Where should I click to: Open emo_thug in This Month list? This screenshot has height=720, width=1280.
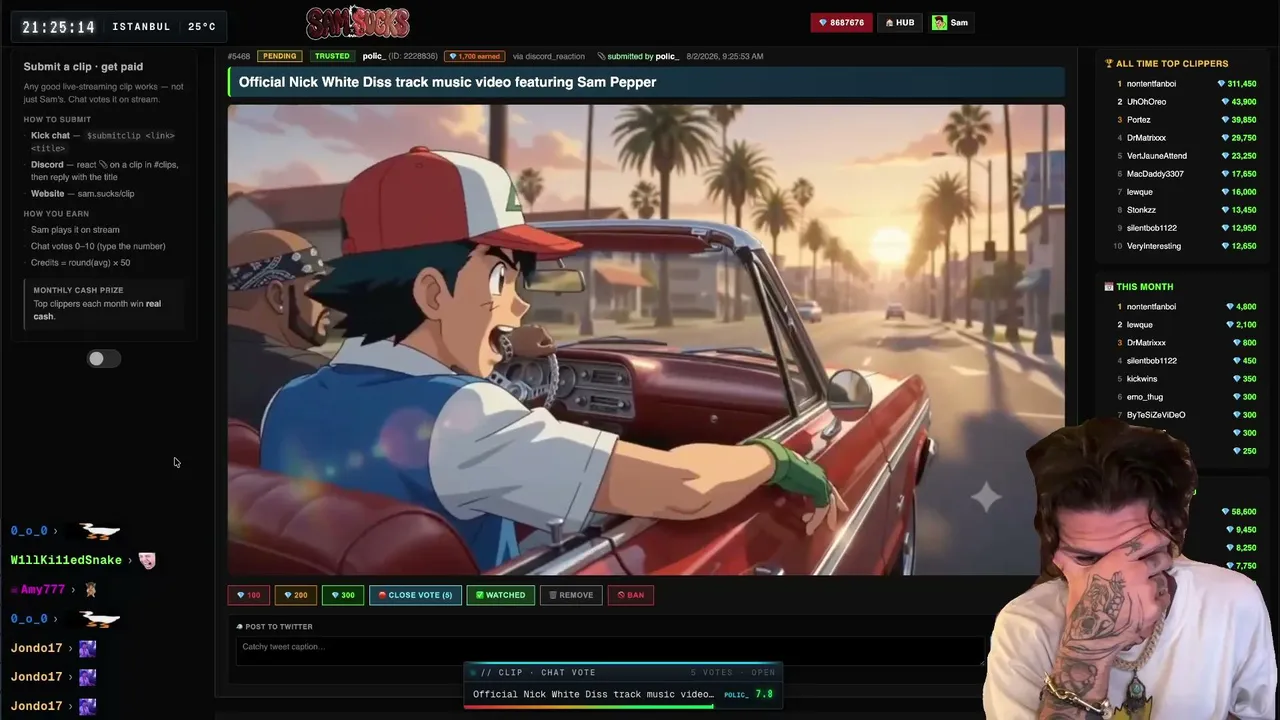tap(1145, 397)
